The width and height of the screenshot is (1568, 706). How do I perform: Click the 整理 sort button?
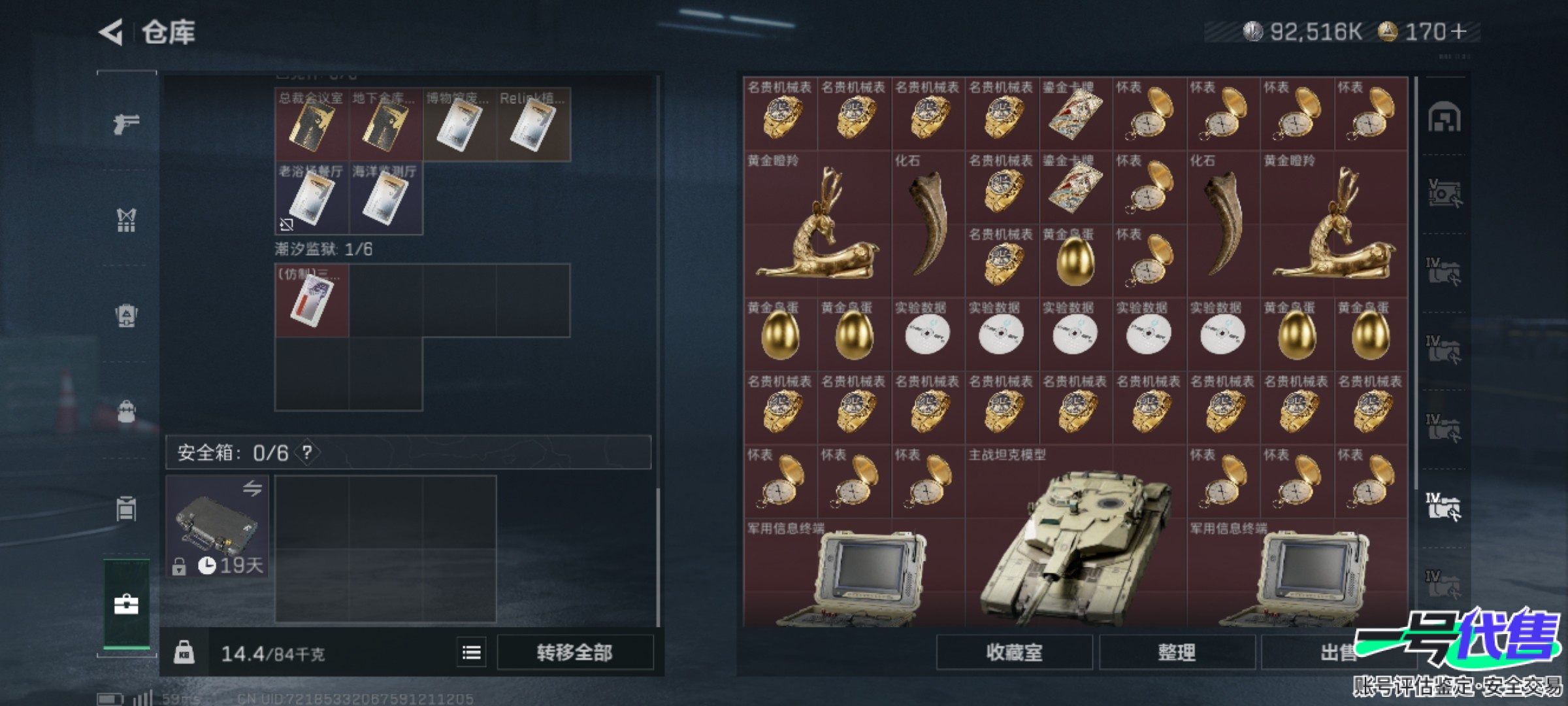[x=1177, y=652]
